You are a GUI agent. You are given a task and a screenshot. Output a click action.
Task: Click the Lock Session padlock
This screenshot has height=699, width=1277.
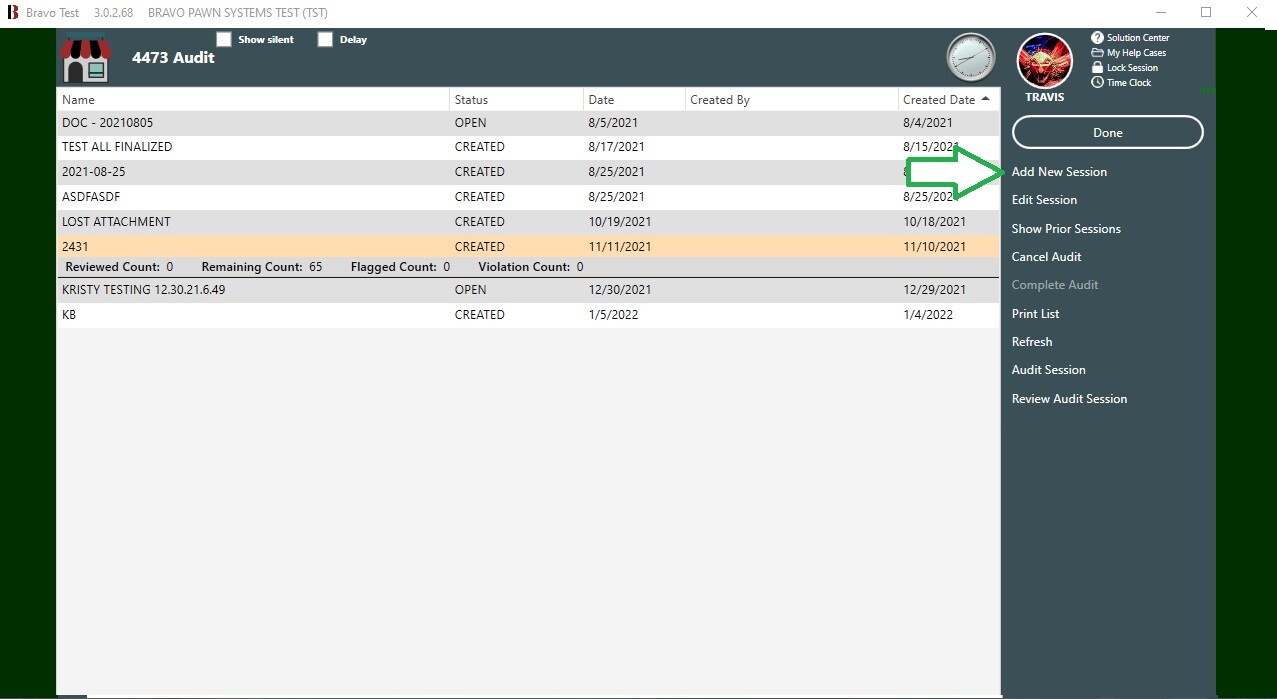click(1097, 68)
